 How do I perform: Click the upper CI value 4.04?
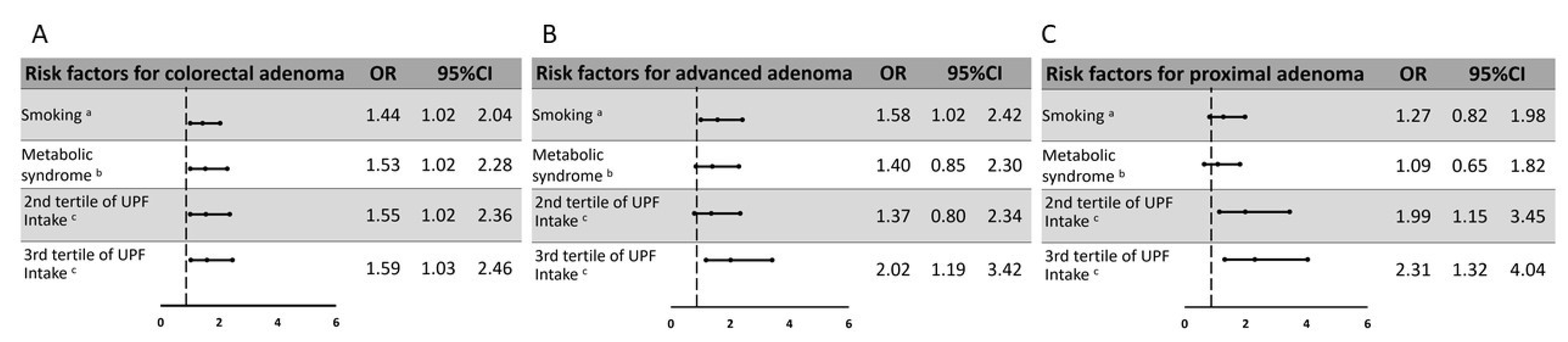(1528, 270)
